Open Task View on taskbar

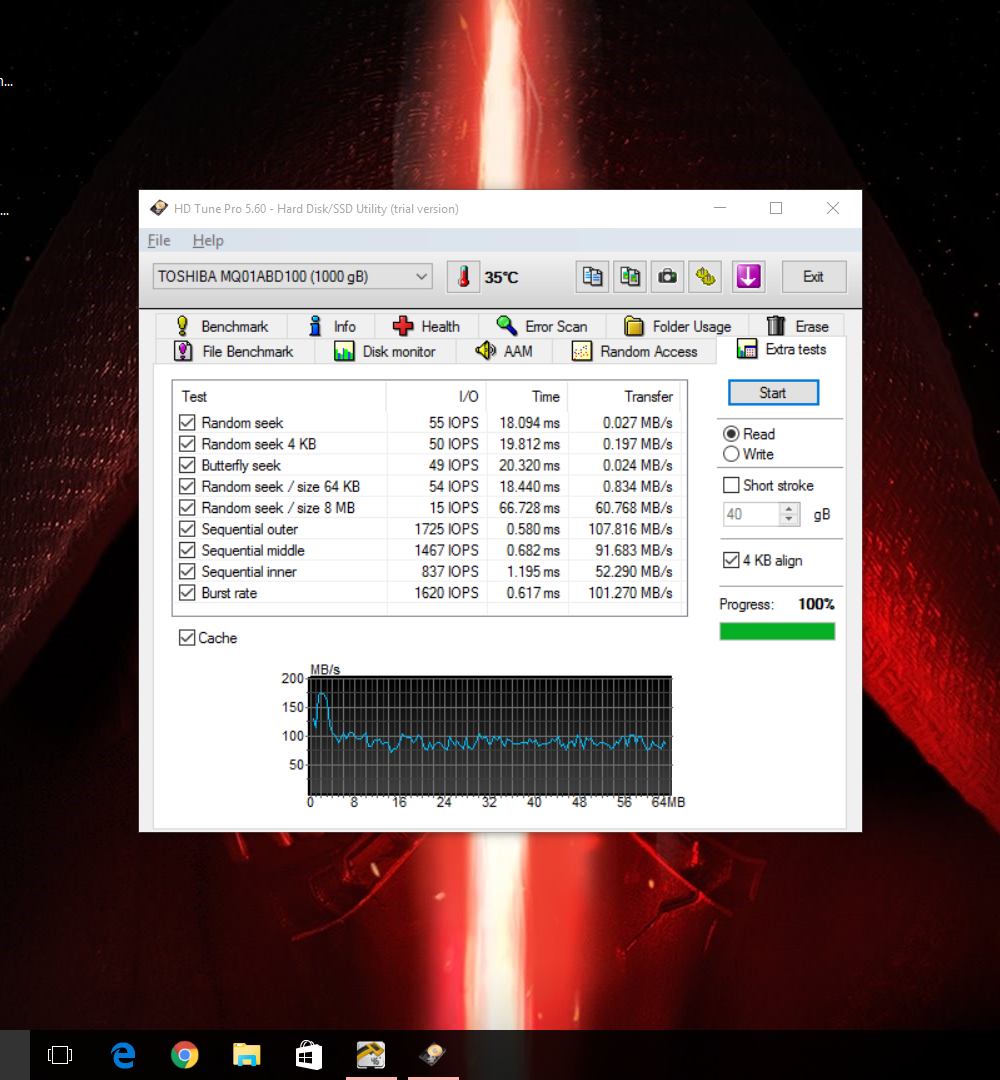[60, 1055]
